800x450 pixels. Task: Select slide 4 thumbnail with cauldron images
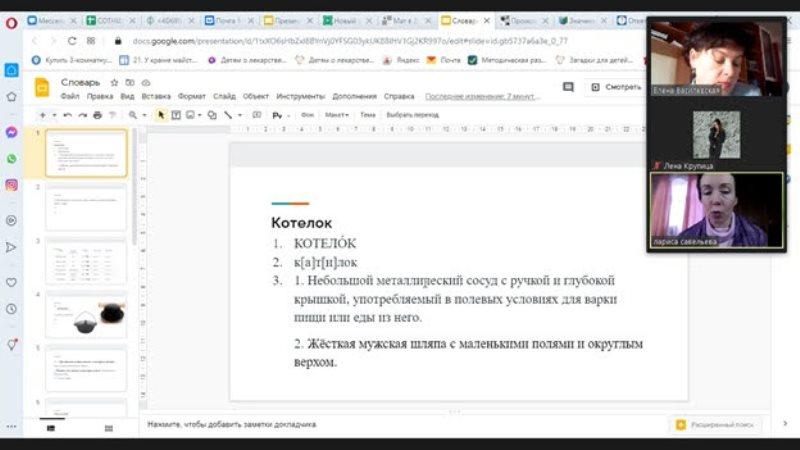click(86, 315)
